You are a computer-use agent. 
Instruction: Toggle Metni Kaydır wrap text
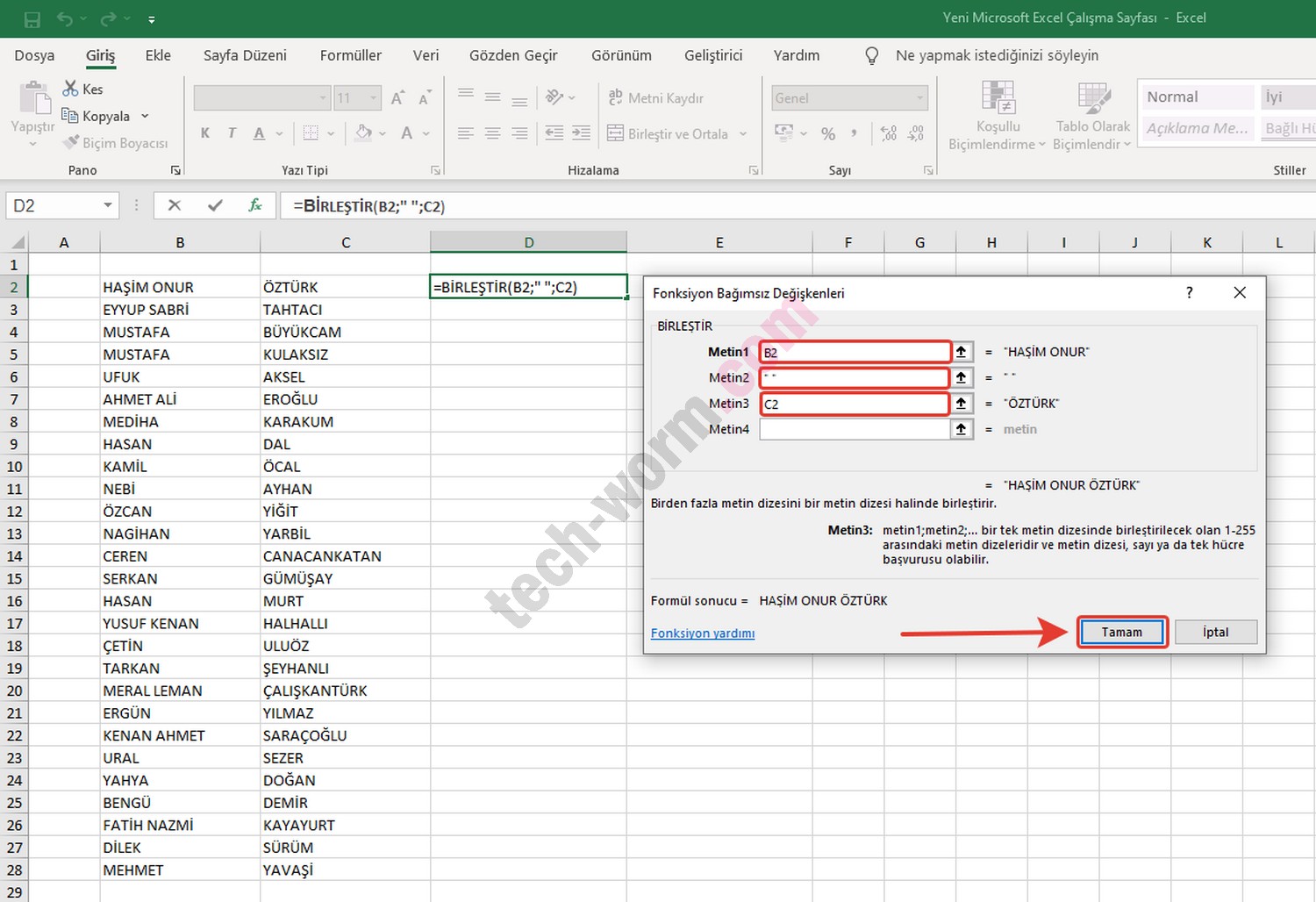coord(656,97)
